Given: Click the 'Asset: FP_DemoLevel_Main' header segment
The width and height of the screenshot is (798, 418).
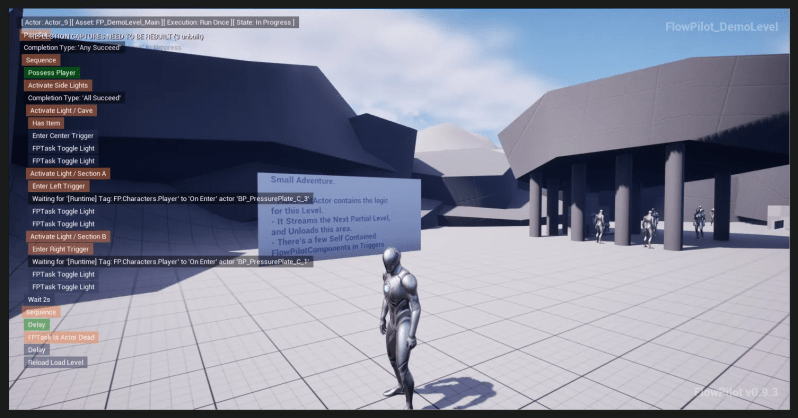Looking at the screenshot, I should click(118, 22).
